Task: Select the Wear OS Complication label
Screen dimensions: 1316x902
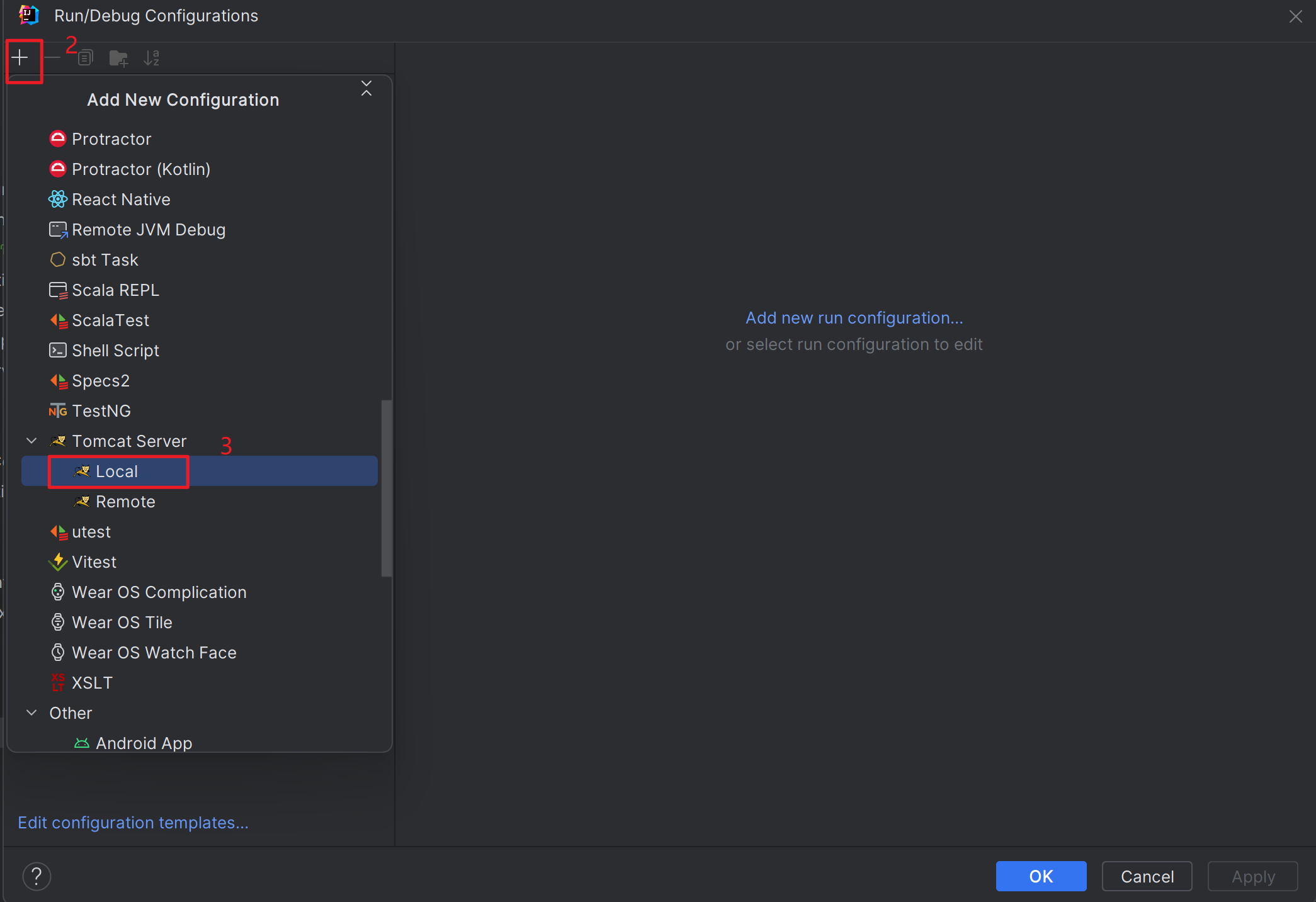Action: [x=159, y=592]
